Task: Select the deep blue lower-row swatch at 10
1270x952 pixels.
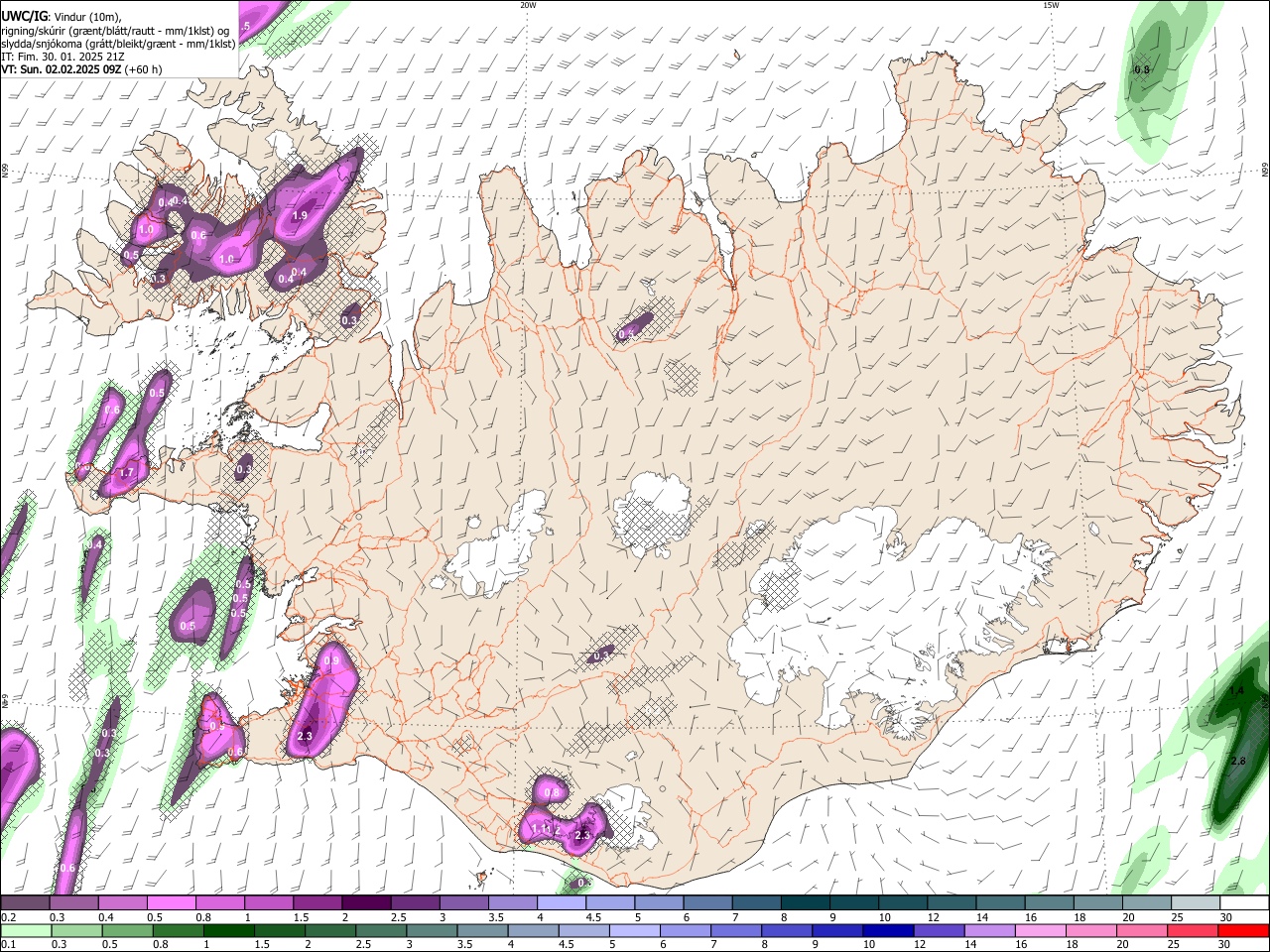Action: point(888,931)
